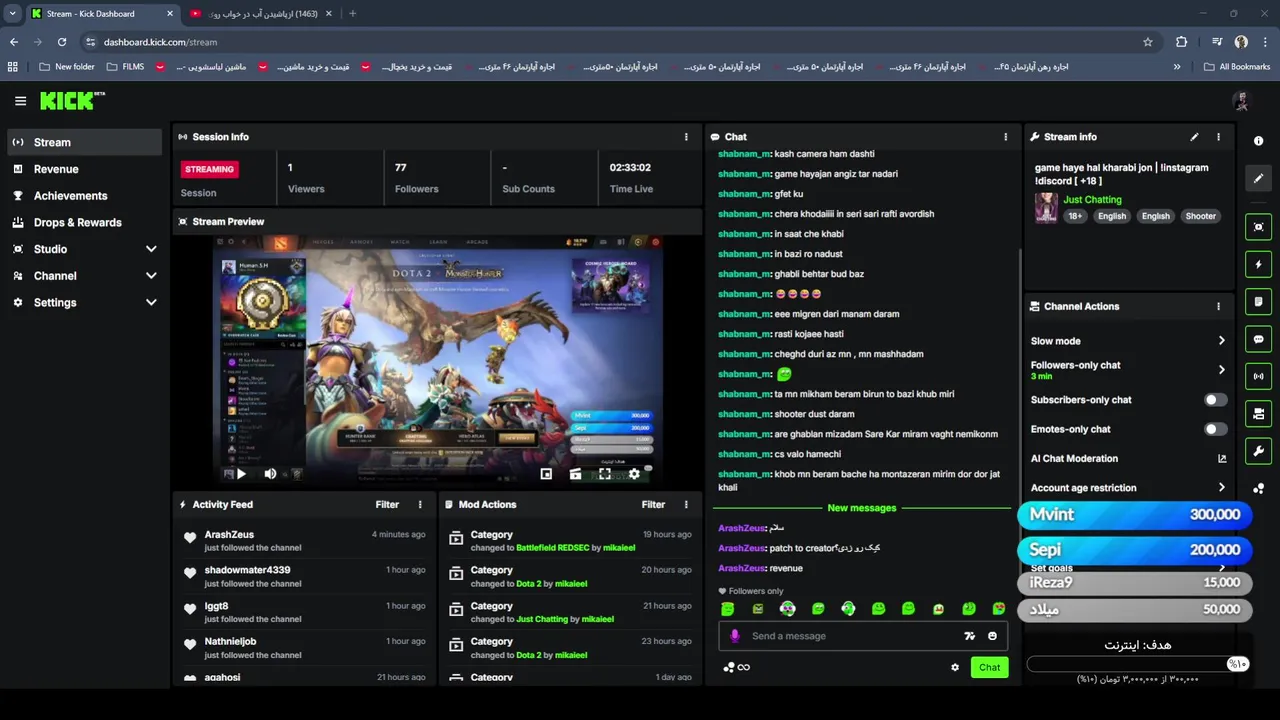This screenshot has width=1280, height=720.
Task: Open Followers-only chat options chevron
Action: [x=1221, y=370]
